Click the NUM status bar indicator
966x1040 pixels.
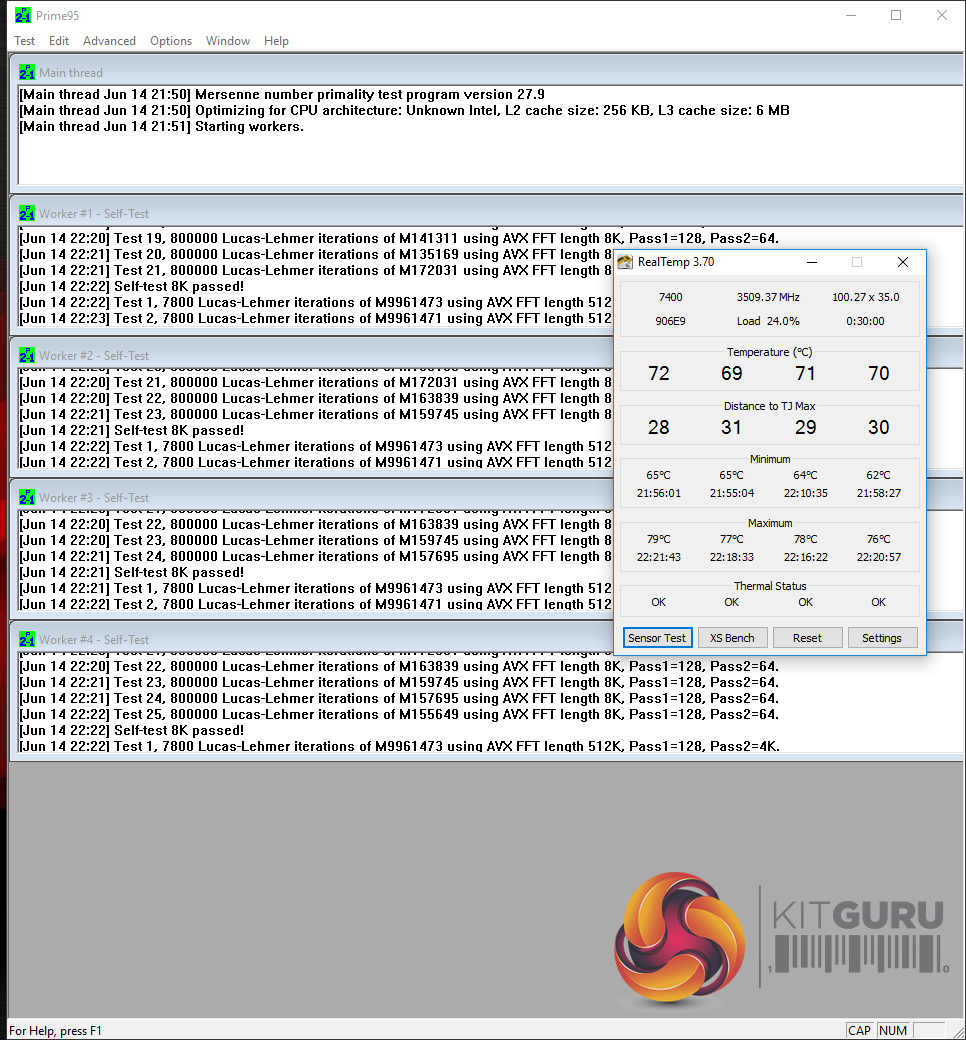[893, 1031]
